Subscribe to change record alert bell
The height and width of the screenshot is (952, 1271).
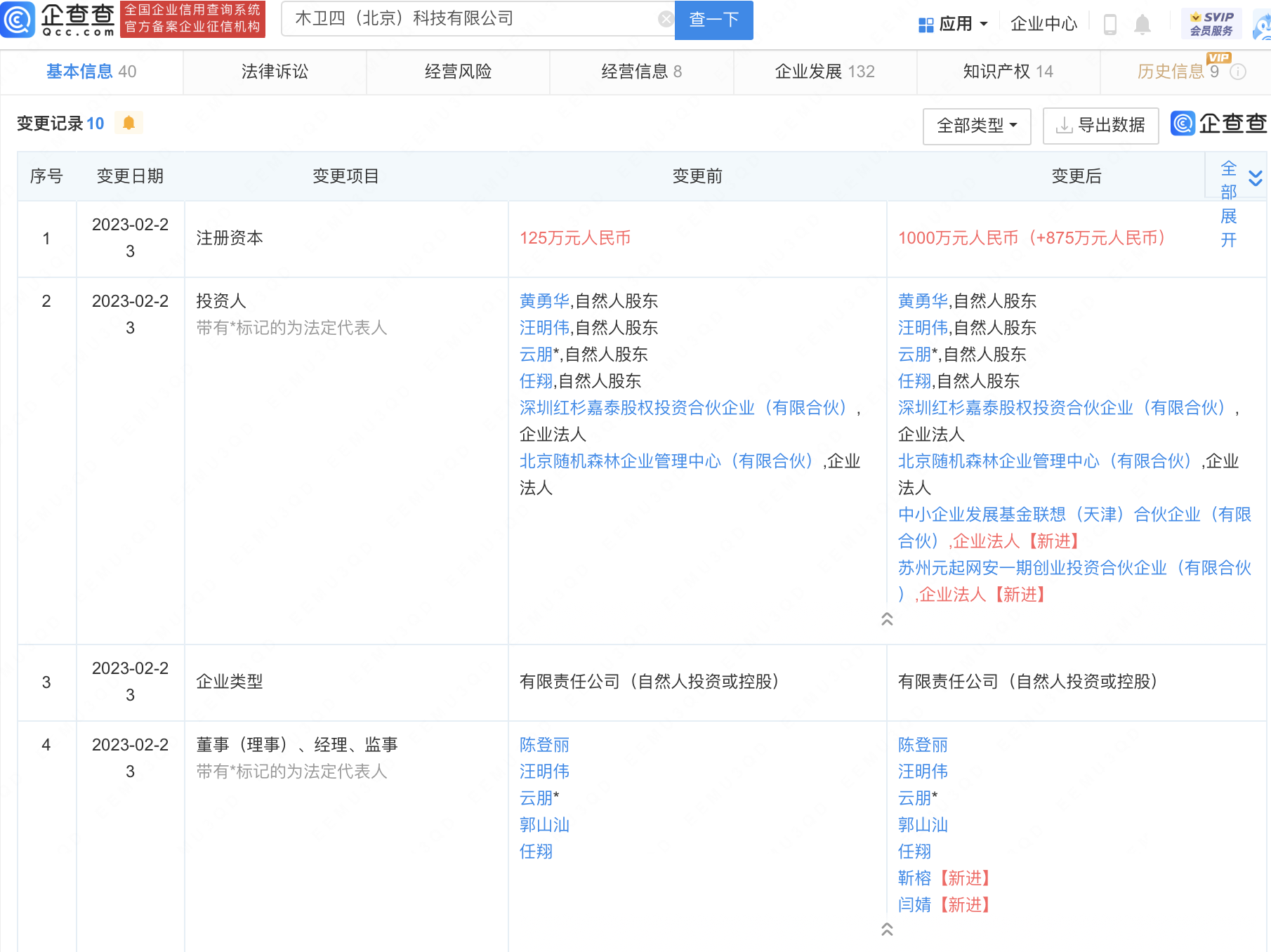[x=129, y=123]
